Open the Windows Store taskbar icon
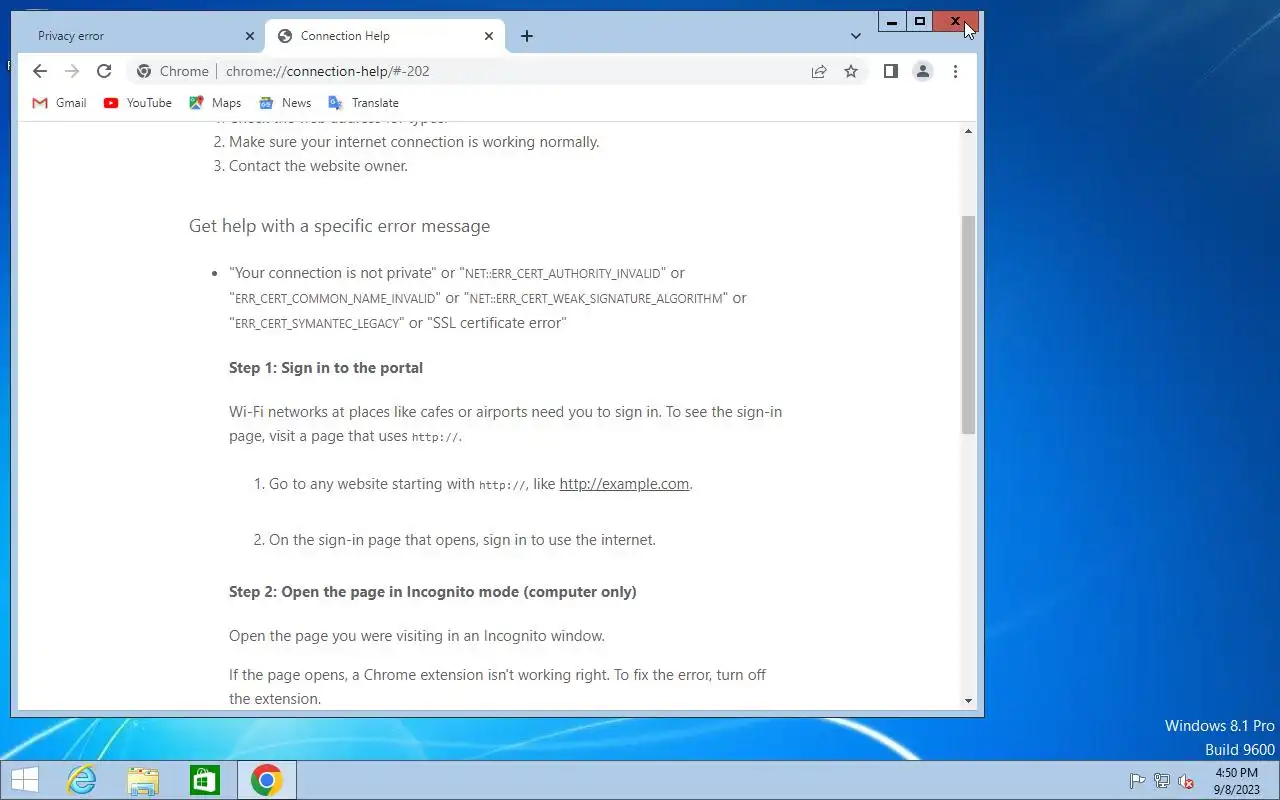This screenshot has width=1280, height=800. 205,780
